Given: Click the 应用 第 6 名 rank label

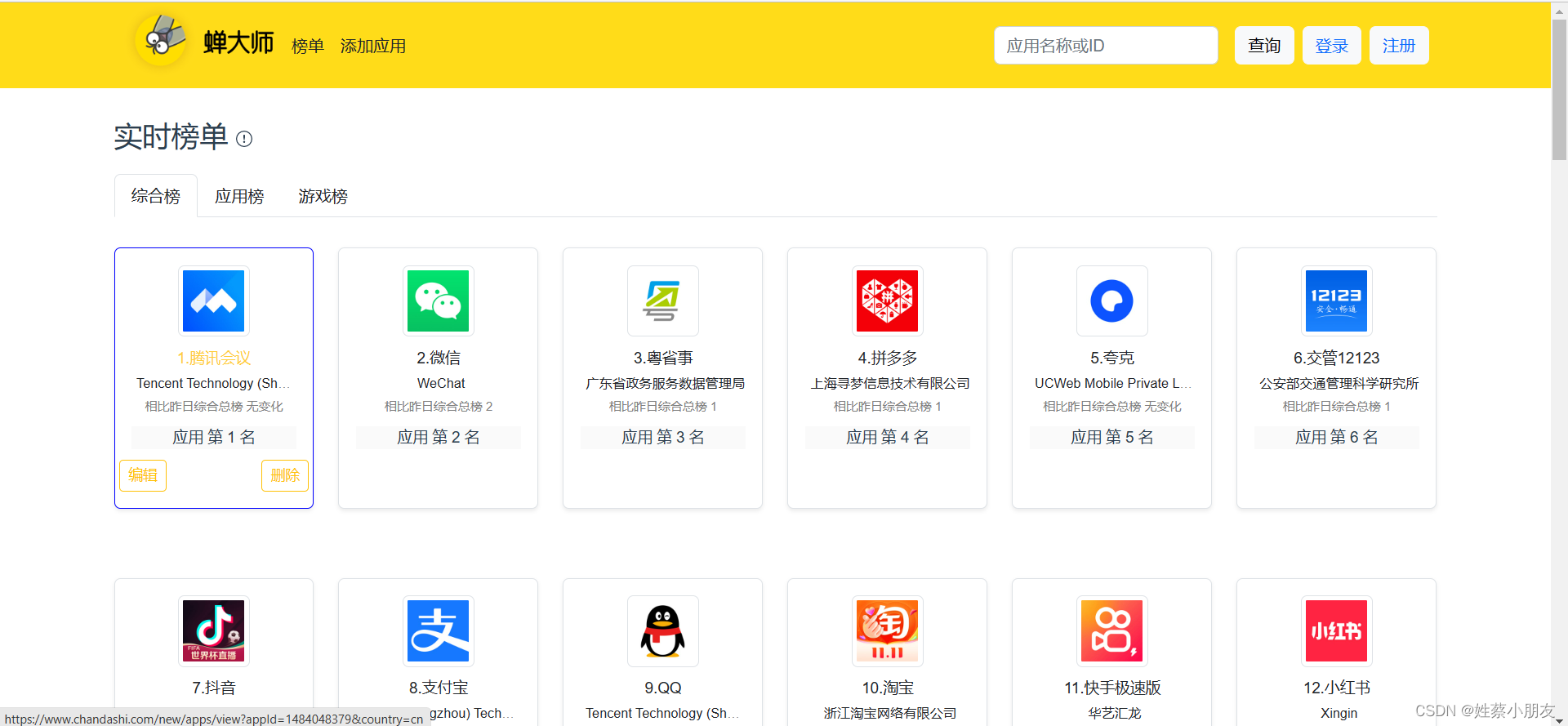Looking at the screenshot, I should [1337, 438].
